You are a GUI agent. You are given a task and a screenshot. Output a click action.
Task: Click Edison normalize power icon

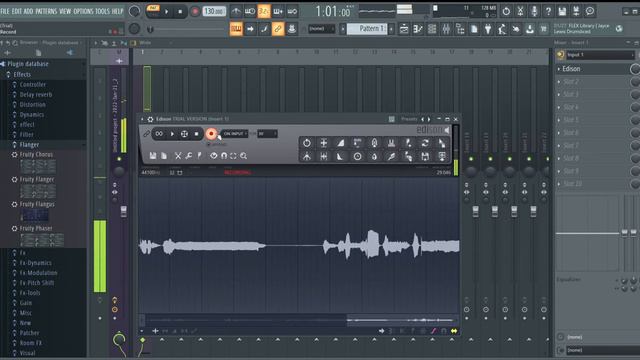(307, 143)
